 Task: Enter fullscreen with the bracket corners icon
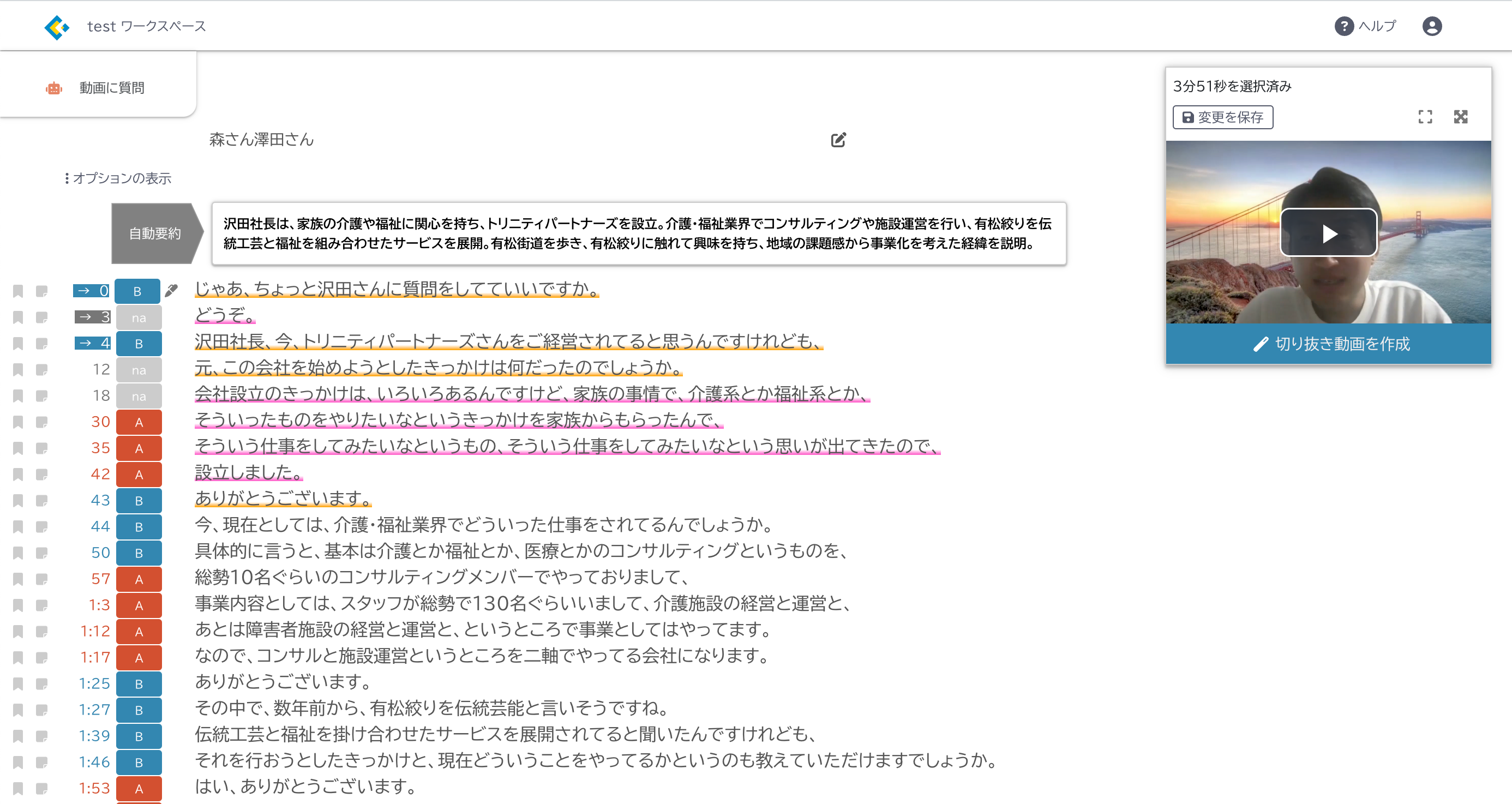(1425, 117)
